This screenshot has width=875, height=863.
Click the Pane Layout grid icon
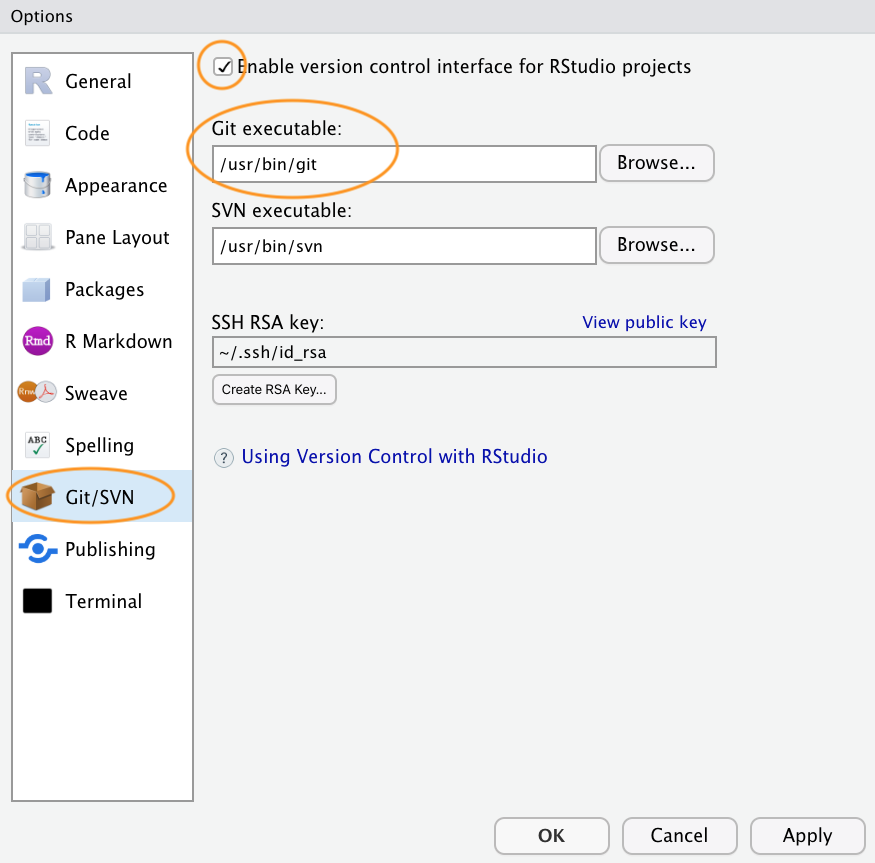point(38,237)
